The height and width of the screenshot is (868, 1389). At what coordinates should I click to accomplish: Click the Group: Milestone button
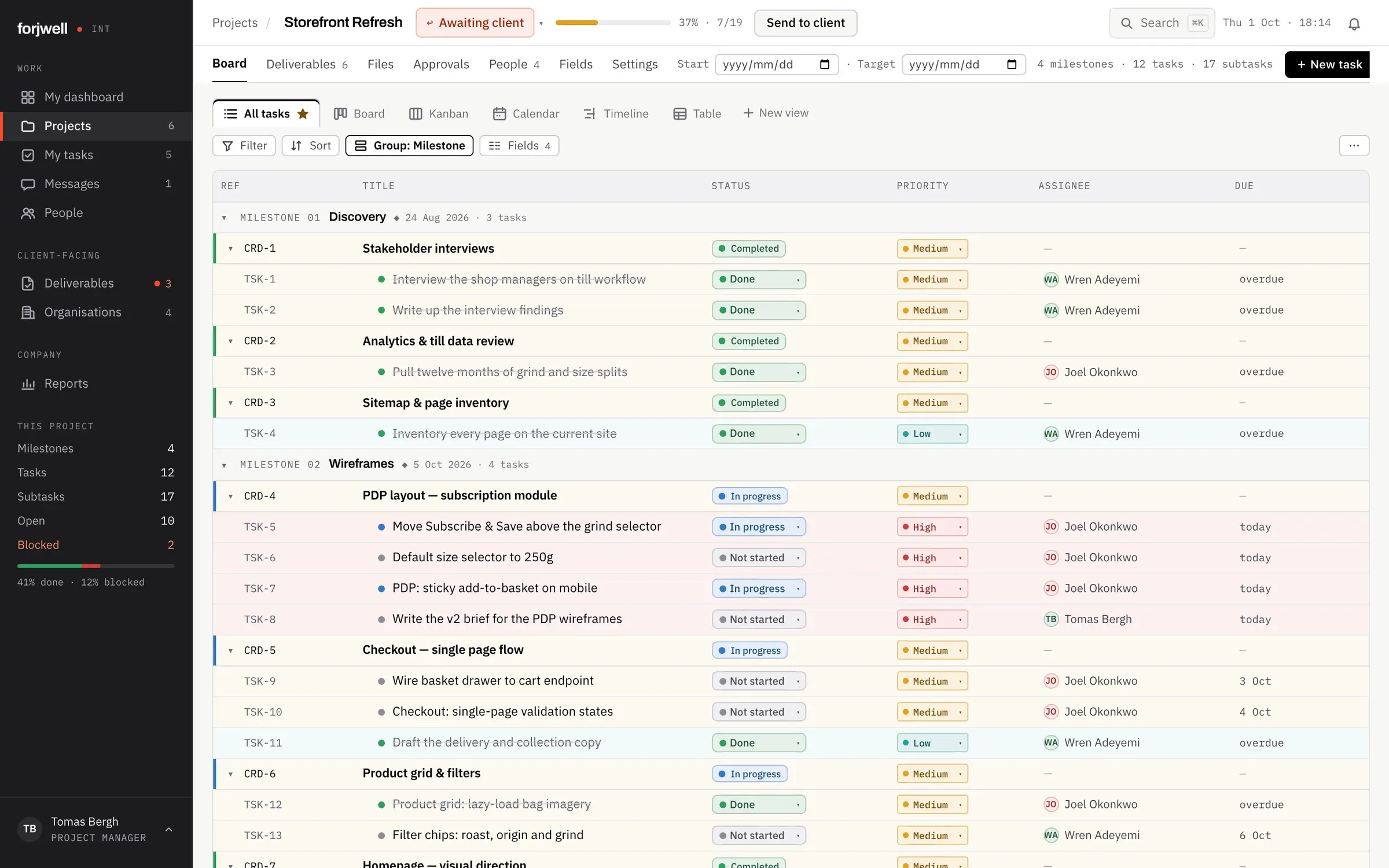[x=409, y=145]
